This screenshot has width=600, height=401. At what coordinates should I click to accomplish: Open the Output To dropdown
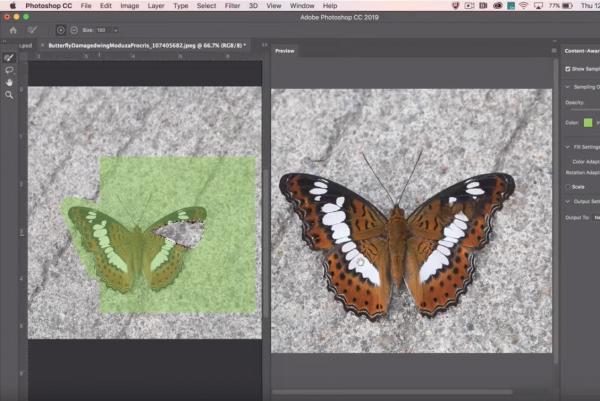tap(596, 217)
